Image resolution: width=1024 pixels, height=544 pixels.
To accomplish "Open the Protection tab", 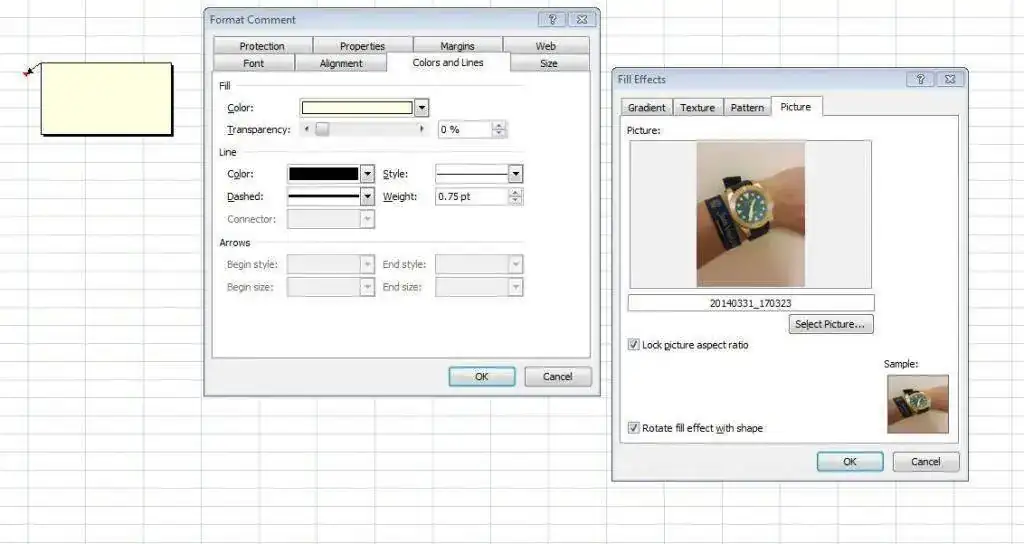I will point(262,46).
